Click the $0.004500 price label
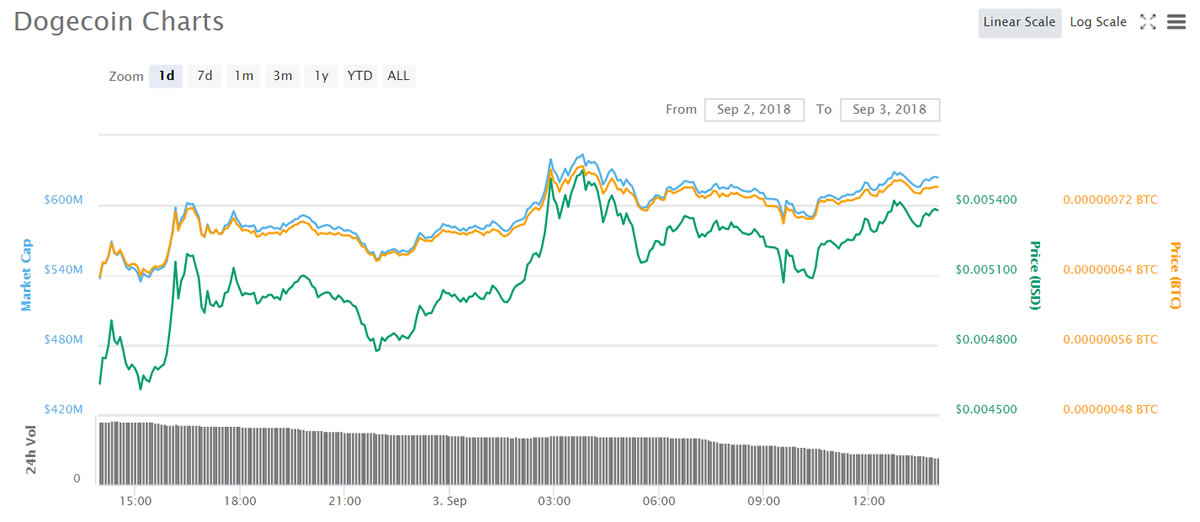This screenshot has height=522, width=1200. pyautogui.click(x=986, y=410)
